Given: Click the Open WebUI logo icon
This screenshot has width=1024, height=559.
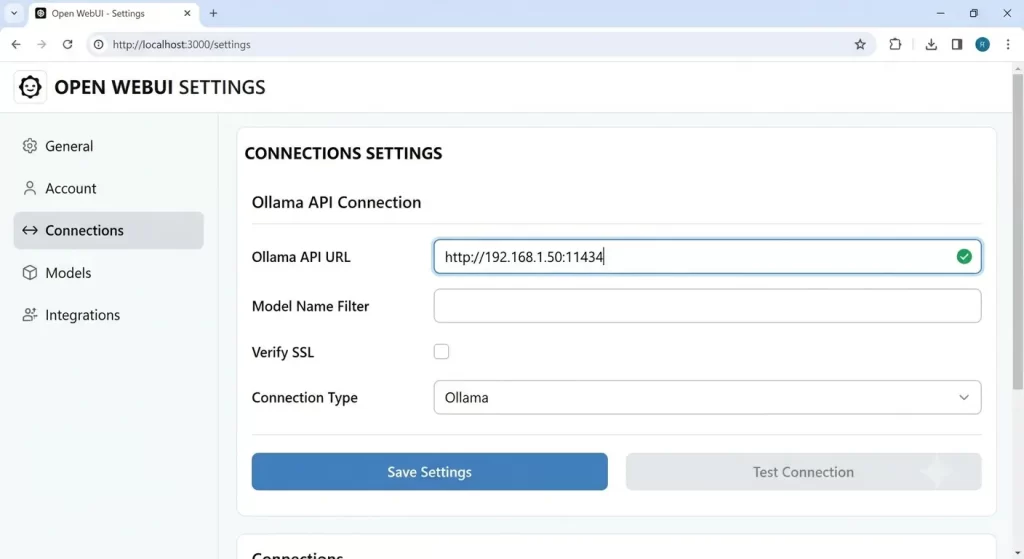Looking at the screenshot, I should tap(30, 87).
